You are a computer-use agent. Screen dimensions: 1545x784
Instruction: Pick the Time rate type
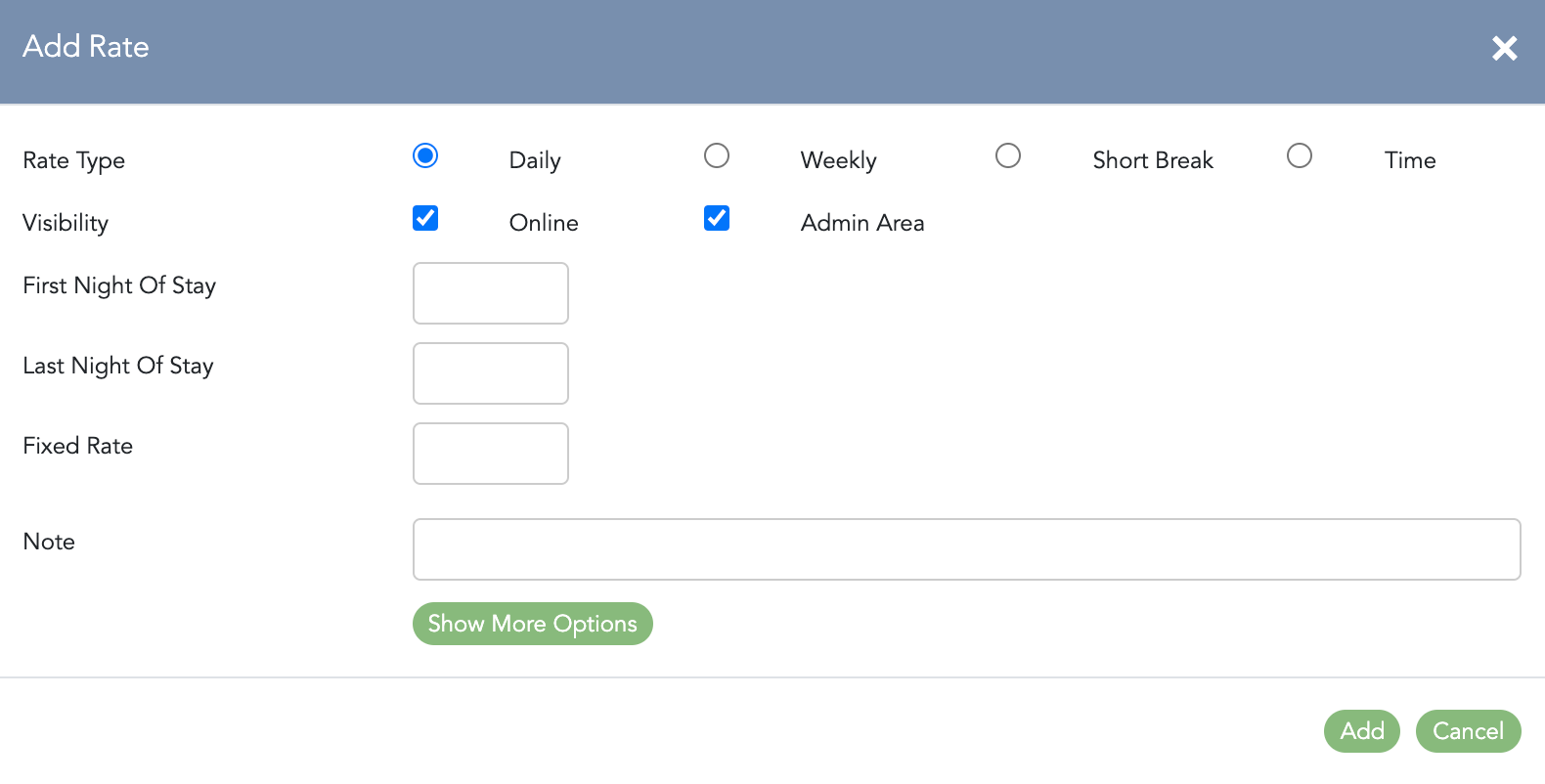1300,155
